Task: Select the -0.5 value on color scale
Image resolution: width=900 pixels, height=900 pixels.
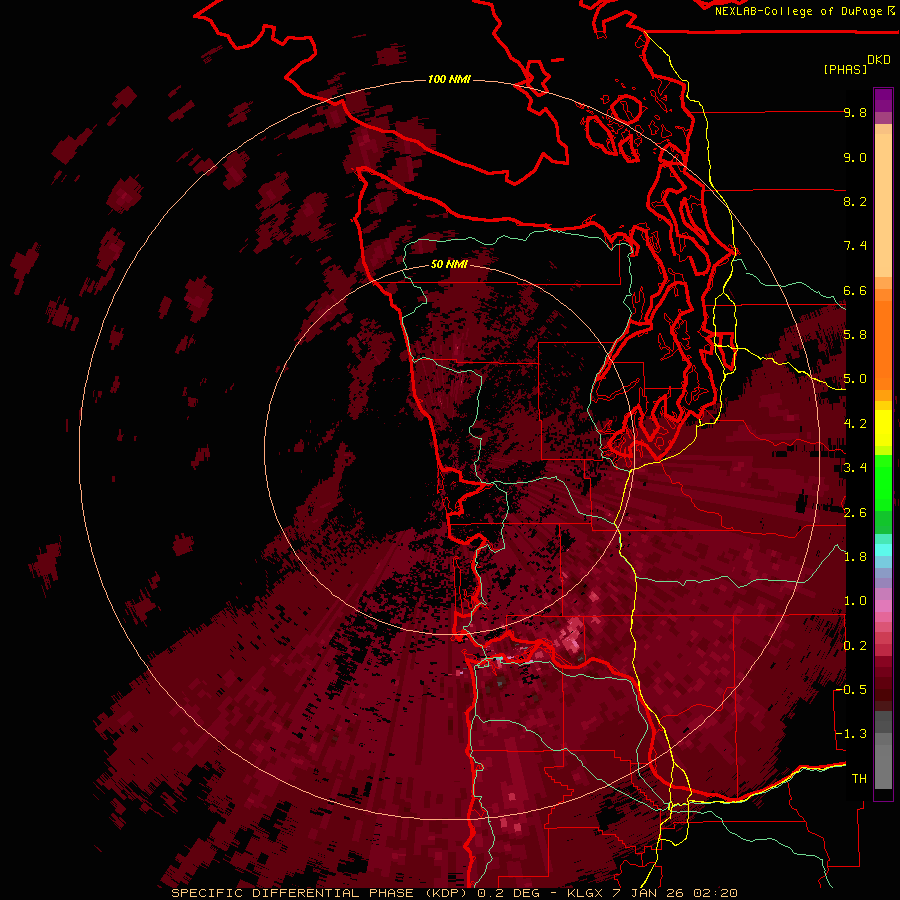Action: [851, 690]
